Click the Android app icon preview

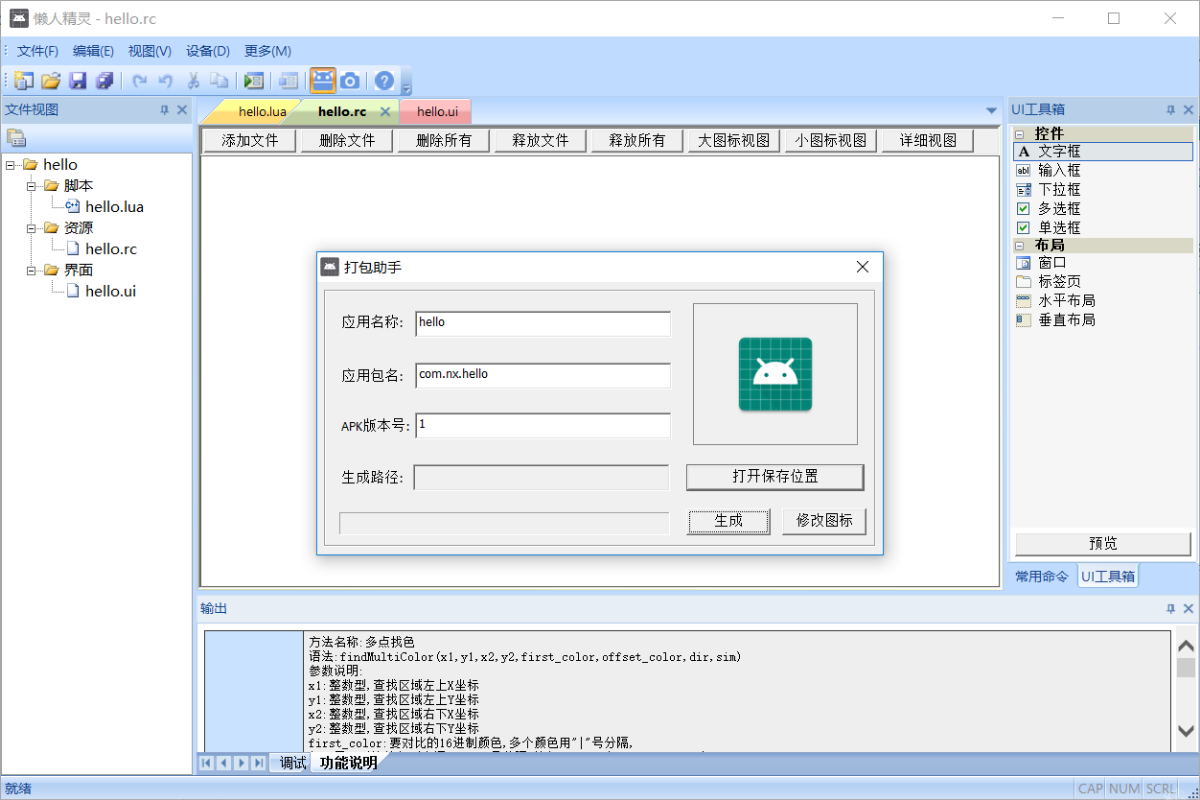[x=775, y=374]
